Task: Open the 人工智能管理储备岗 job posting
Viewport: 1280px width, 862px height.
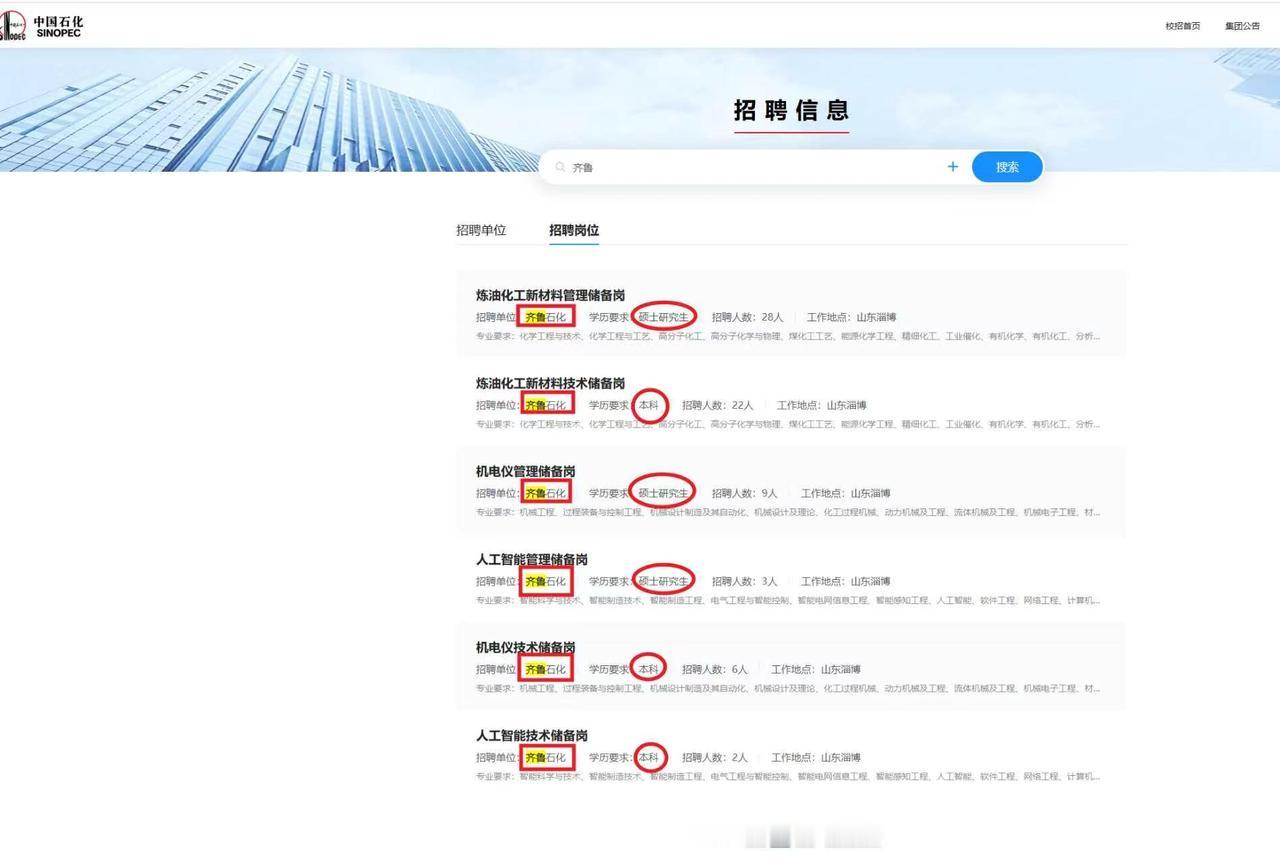Action: point(532,559)
